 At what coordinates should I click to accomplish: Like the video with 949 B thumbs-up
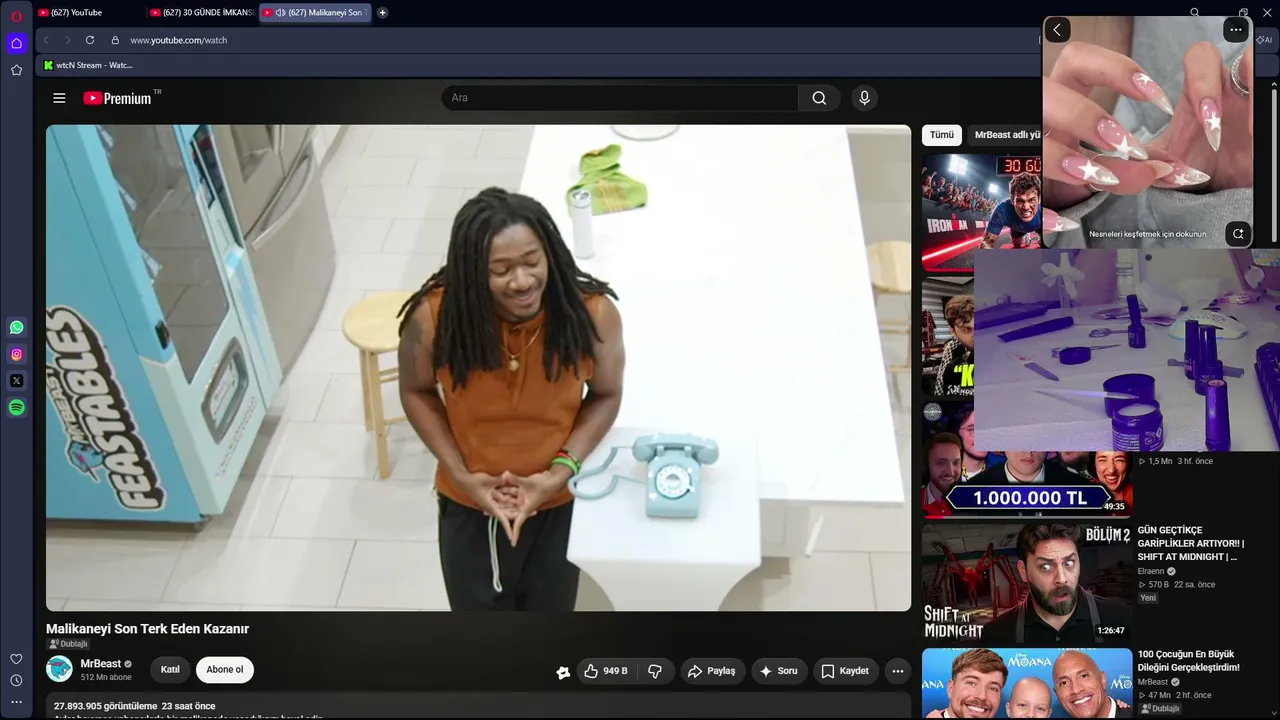(606, 671)
